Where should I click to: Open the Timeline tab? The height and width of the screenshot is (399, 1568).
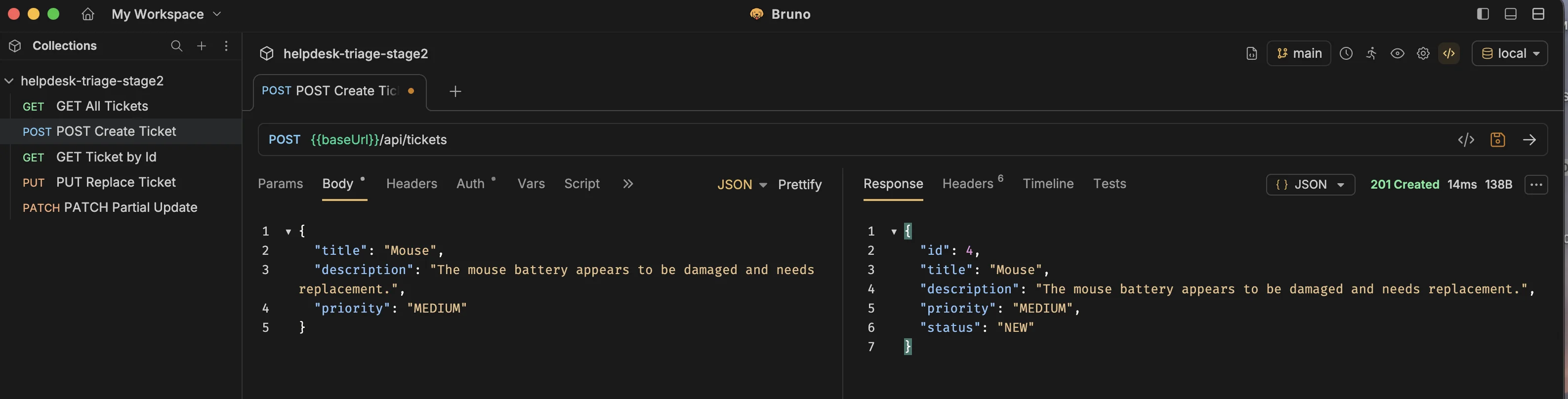[x=1048, y=184]
